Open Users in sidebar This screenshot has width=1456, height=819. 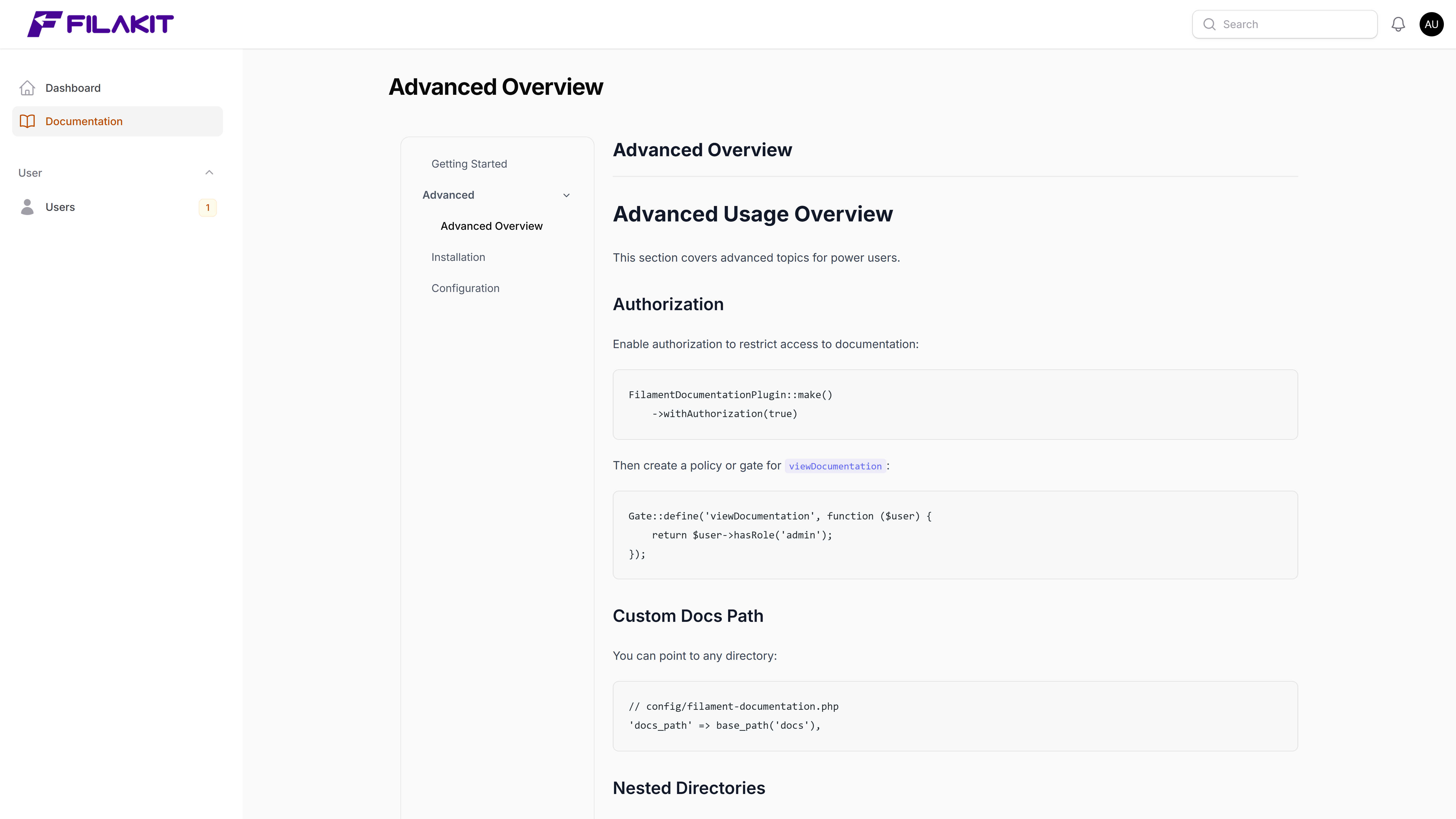[x=118, y=208]
